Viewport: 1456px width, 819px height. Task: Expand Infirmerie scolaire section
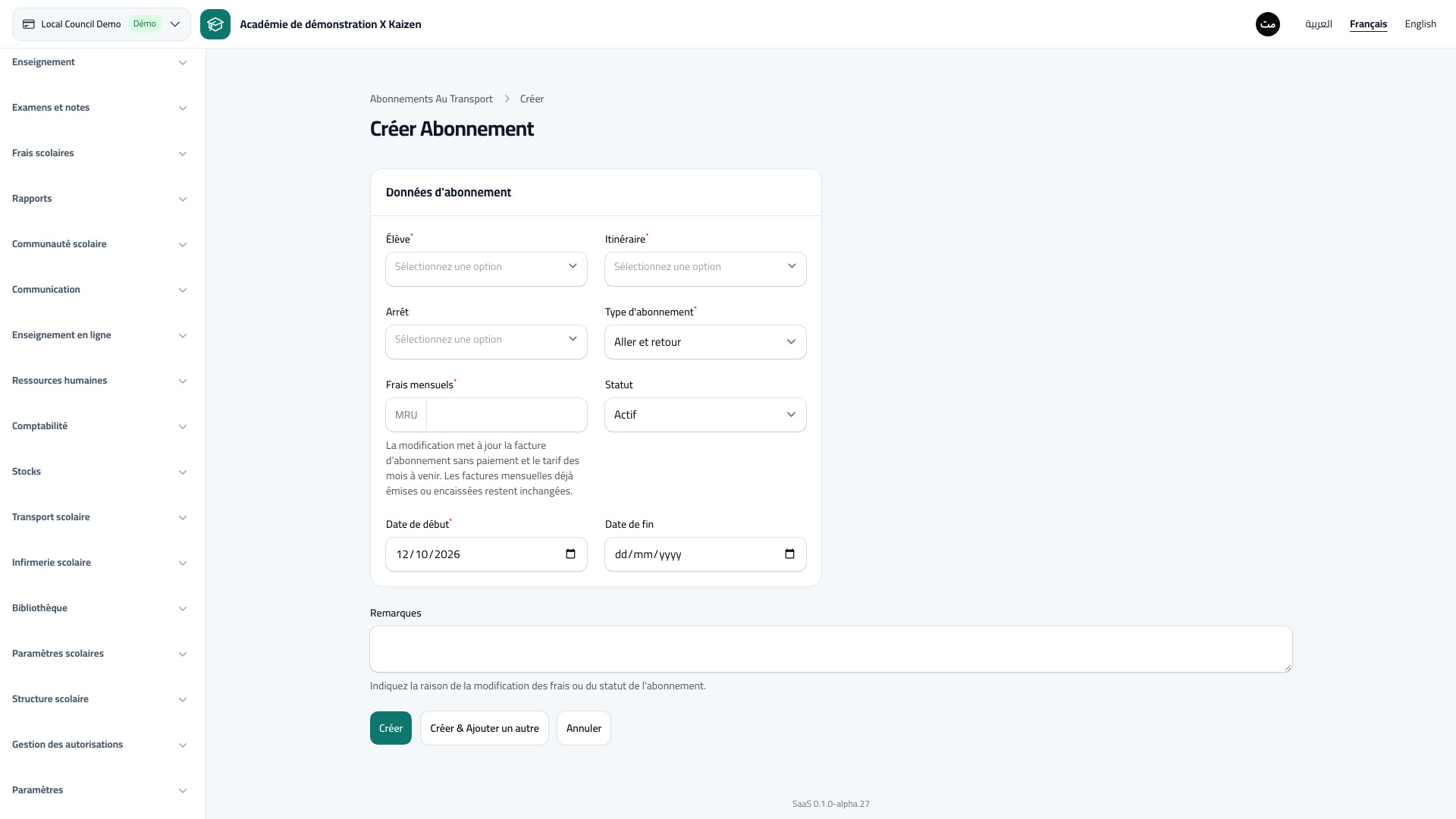pos(99,563)
